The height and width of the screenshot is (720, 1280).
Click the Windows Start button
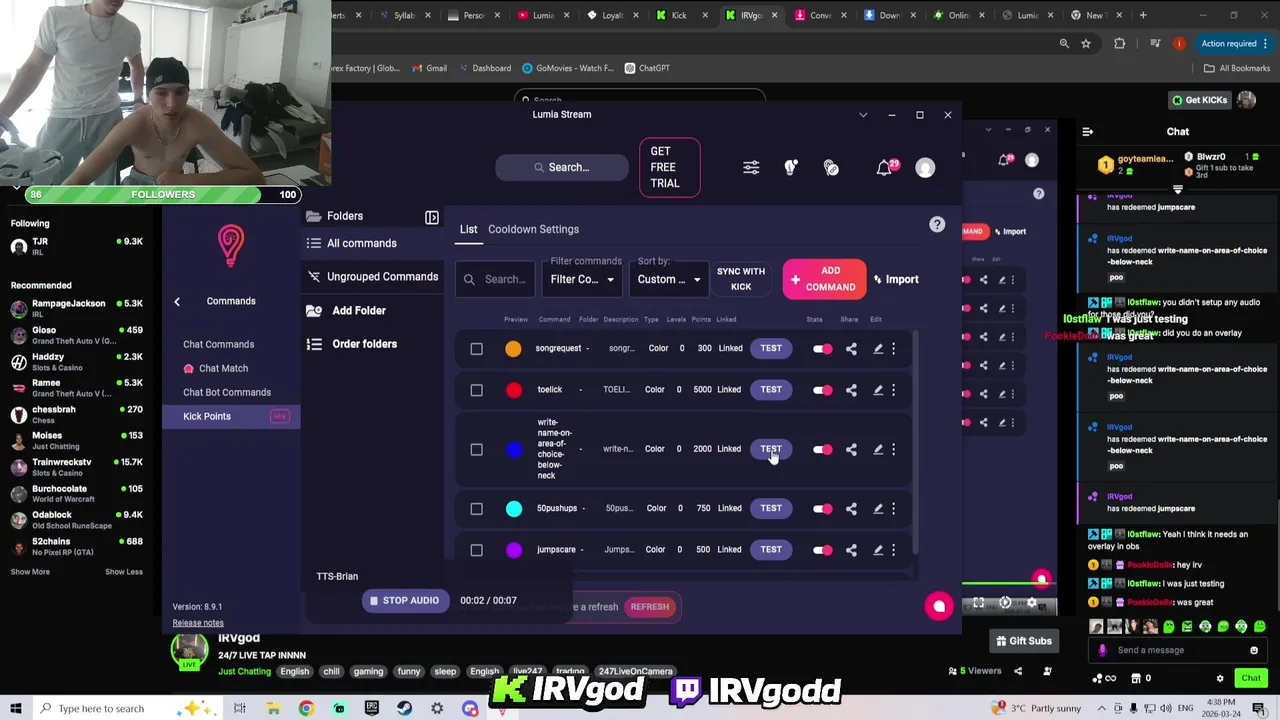pos(16,708)
